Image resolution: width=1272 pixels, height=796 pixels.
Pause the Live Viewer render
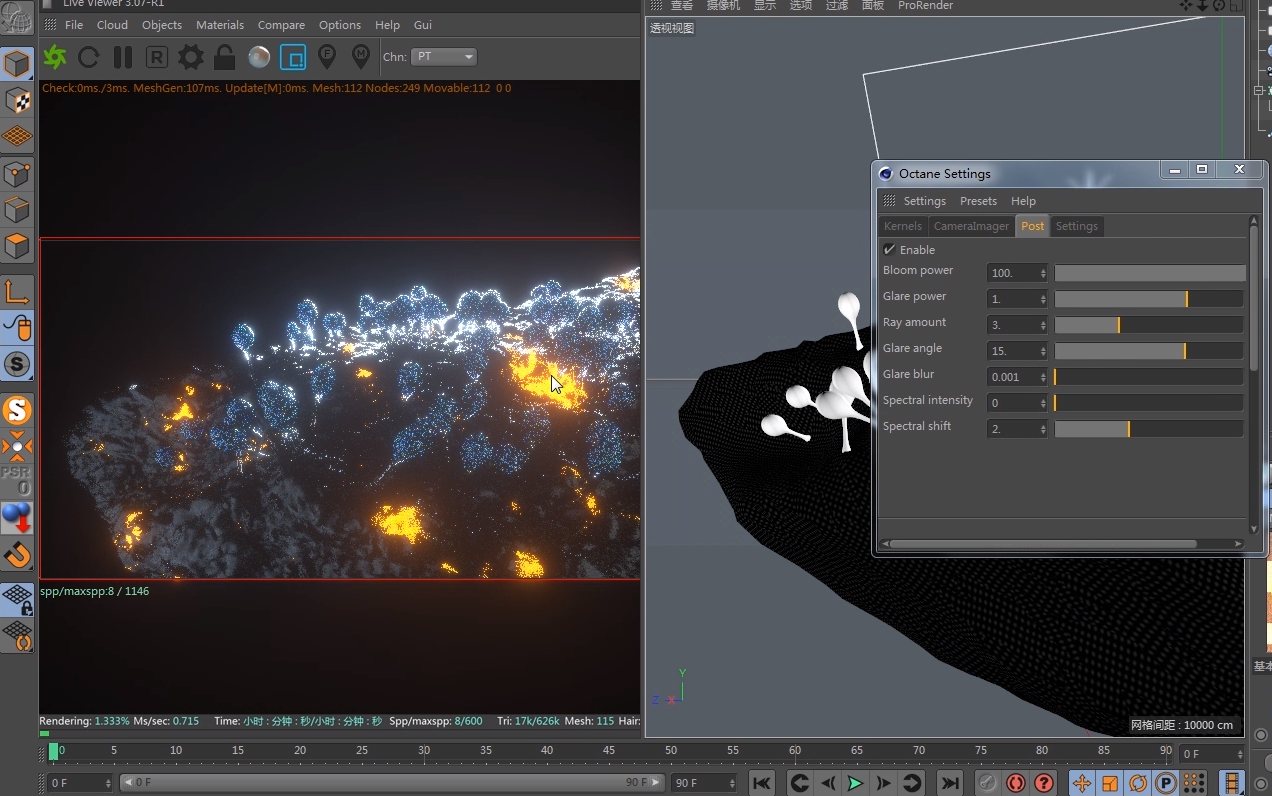[123, 57]
